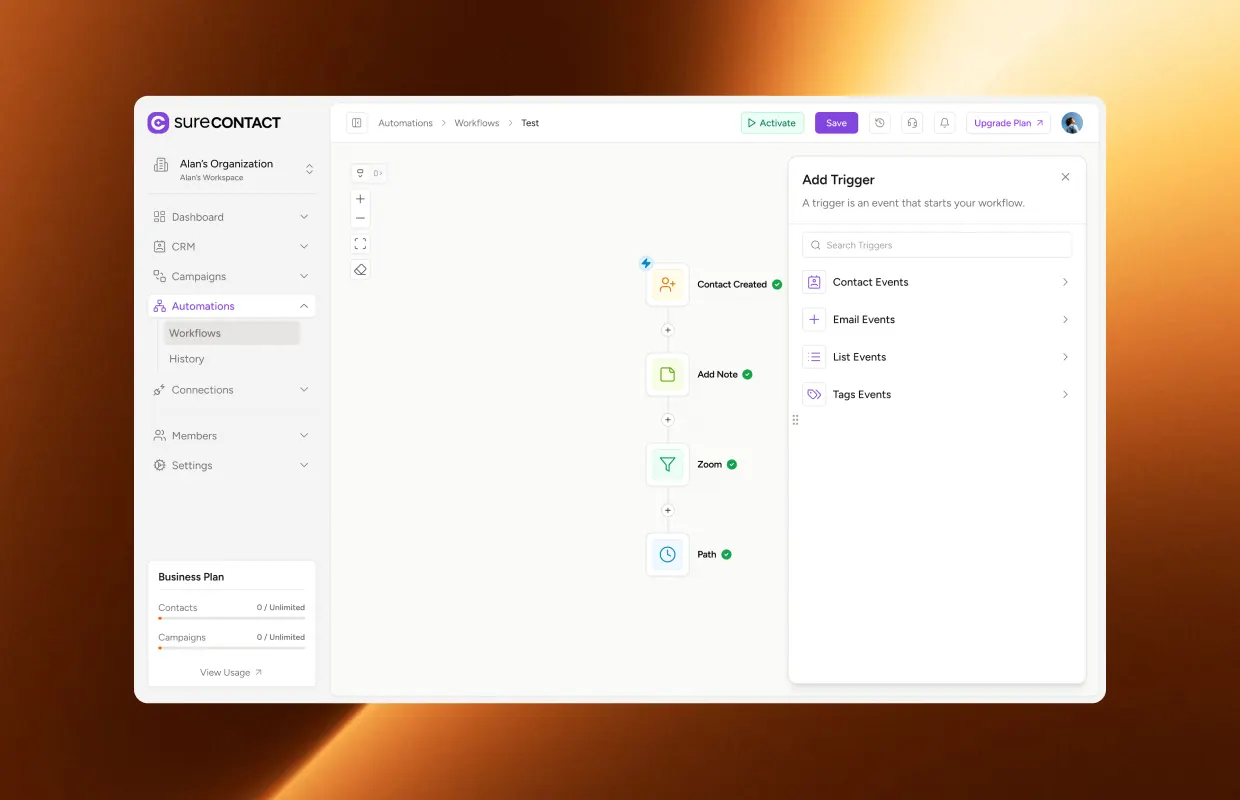Zoom out on the workflow canvas
This screenshot has width=1240, height=800.
(x=361, y=218)
